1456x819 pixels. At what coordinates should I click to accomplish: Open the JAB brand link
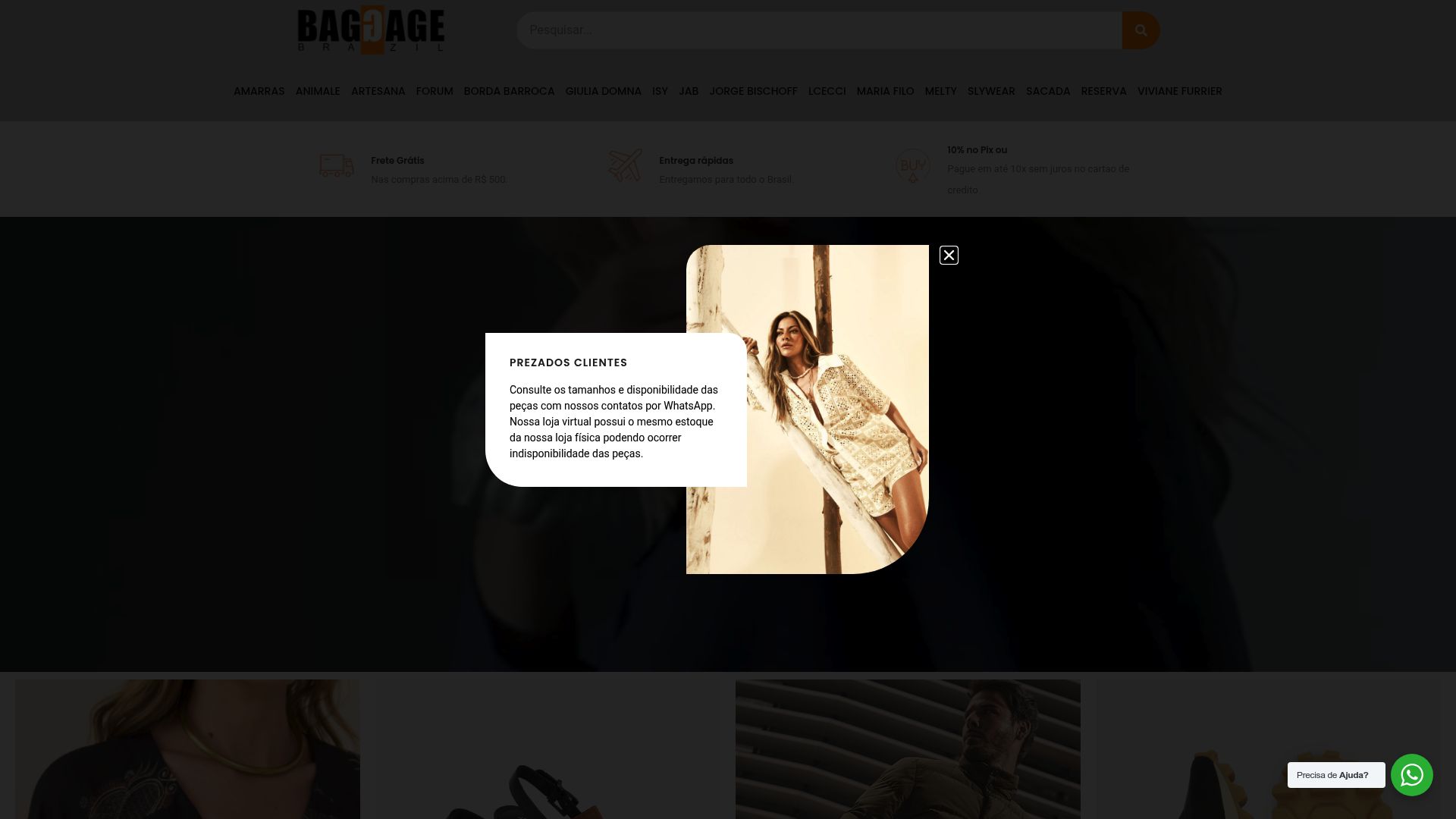tap(689, 91)
